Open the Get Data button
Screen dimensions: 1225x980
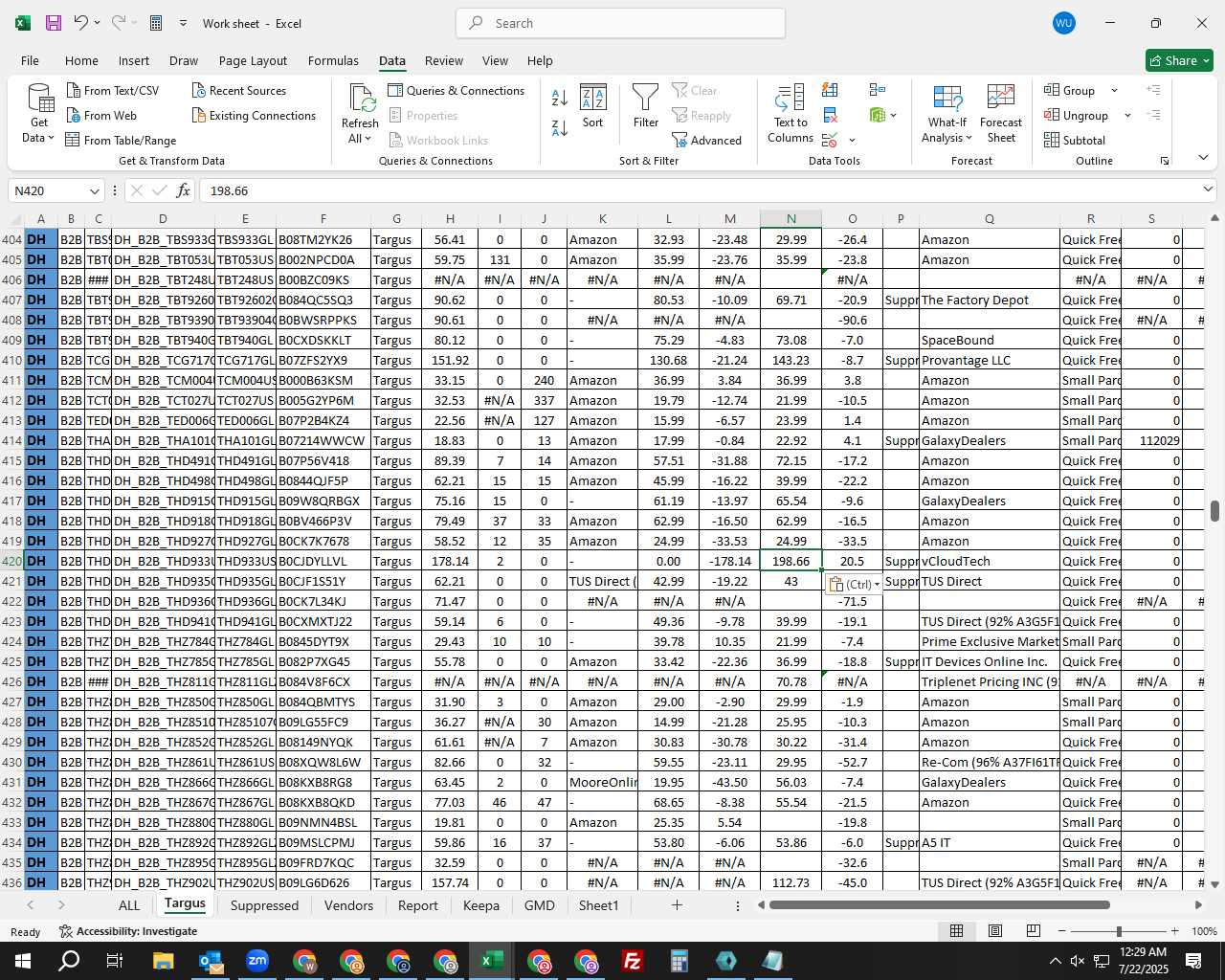tap(39, 113)
